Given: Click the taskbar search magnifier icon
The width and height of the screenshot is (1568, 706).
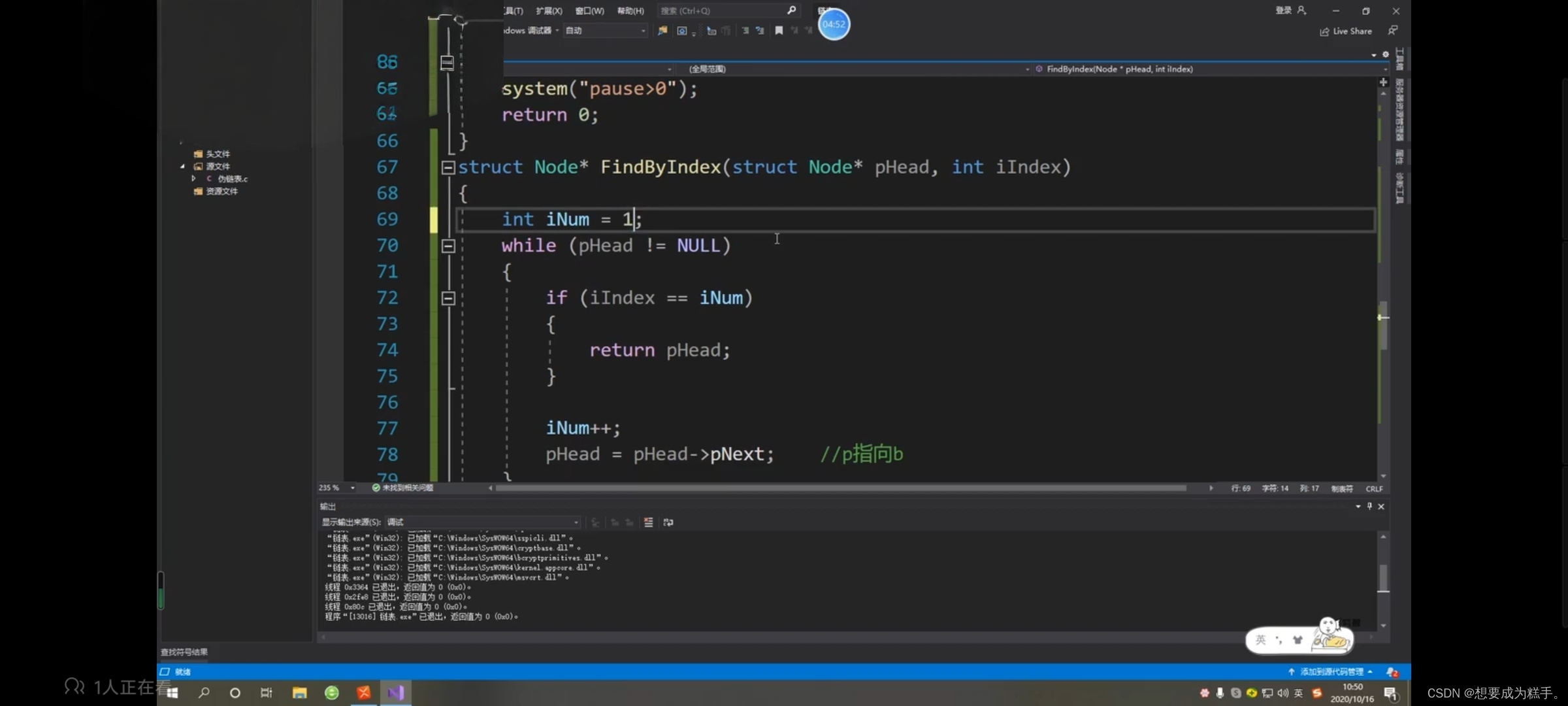Looking at the screenshot, I should pos(204,693).
